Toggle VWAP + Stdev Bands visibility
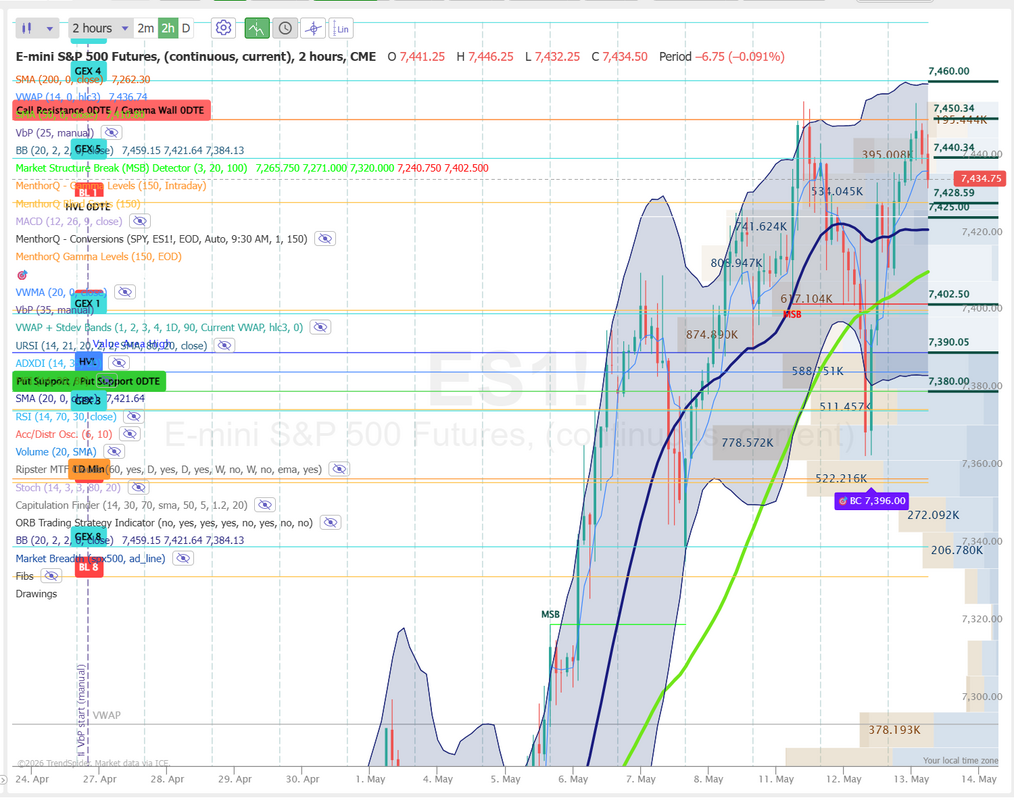This screenshot has height=800, width=1014. [320, 327]
